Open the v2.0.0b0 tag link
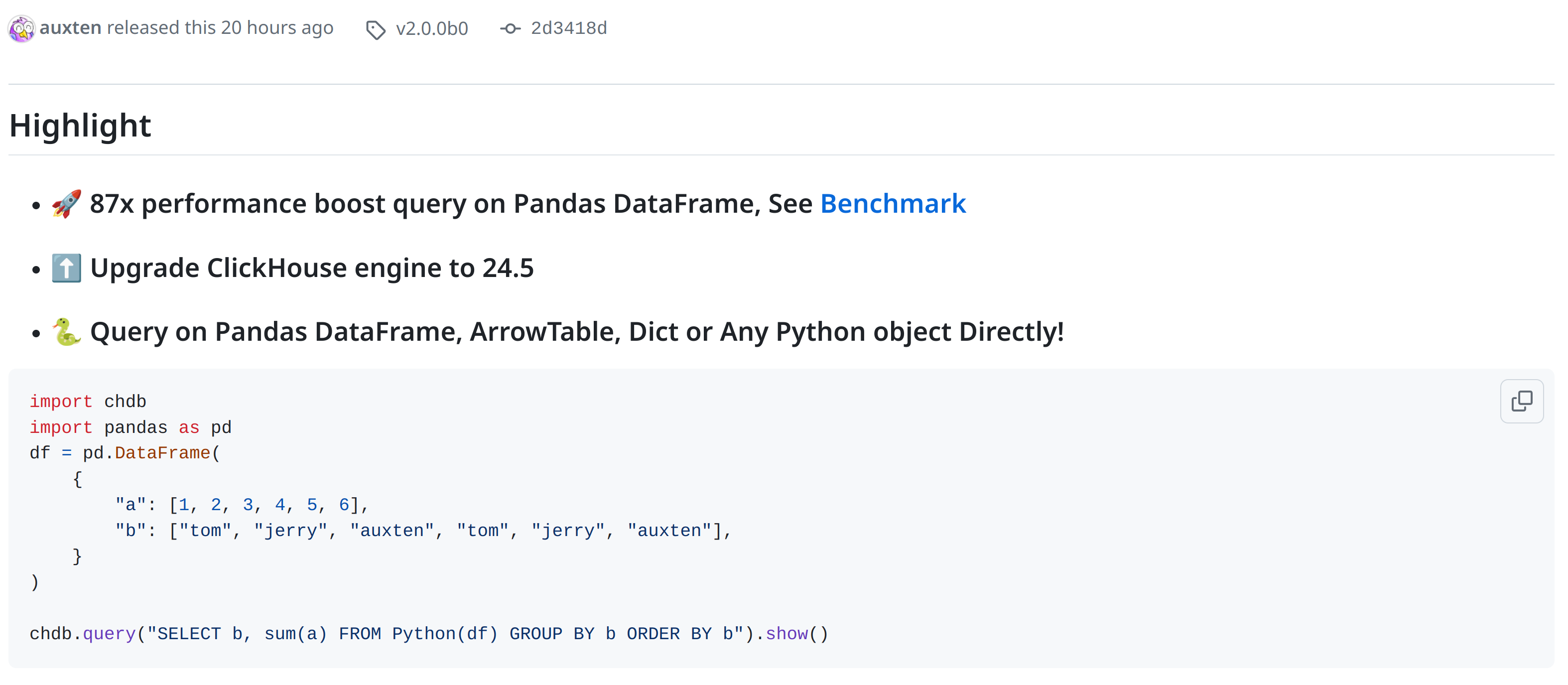The height and width of the screenshot is (685, 1568). (x=431, y=28)
